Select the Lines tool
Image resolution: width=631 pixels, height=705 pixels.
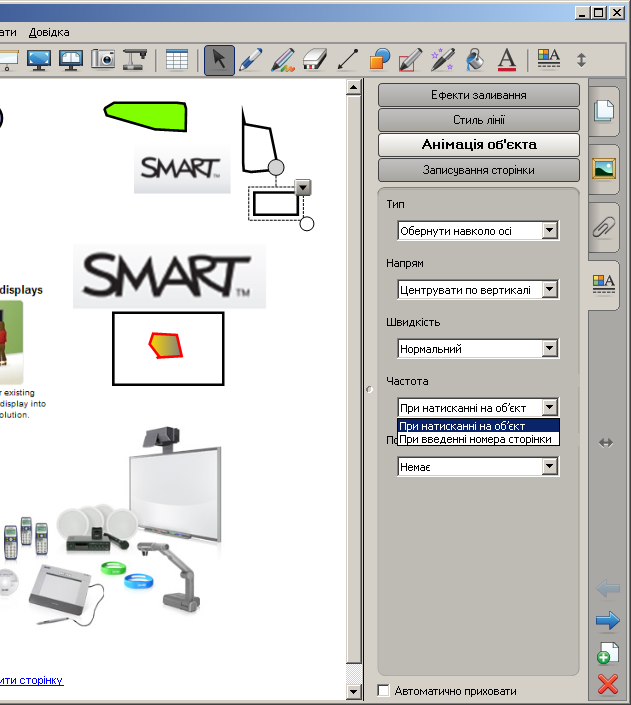pyautogui.click(x=347, y=60)
